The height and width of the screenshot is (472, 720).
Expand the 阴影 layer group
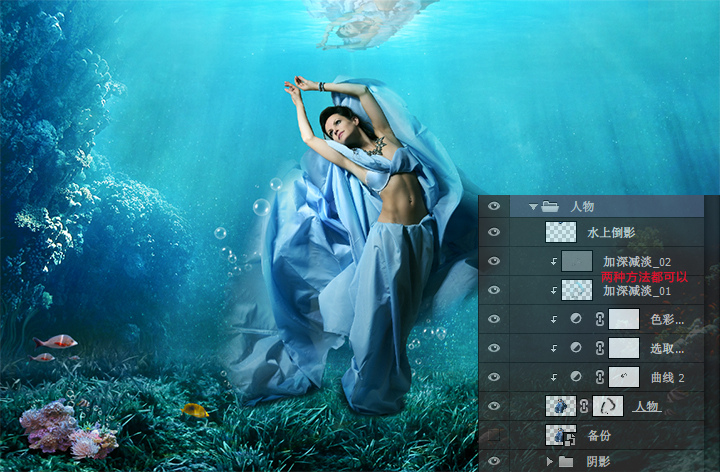[549, 461]
